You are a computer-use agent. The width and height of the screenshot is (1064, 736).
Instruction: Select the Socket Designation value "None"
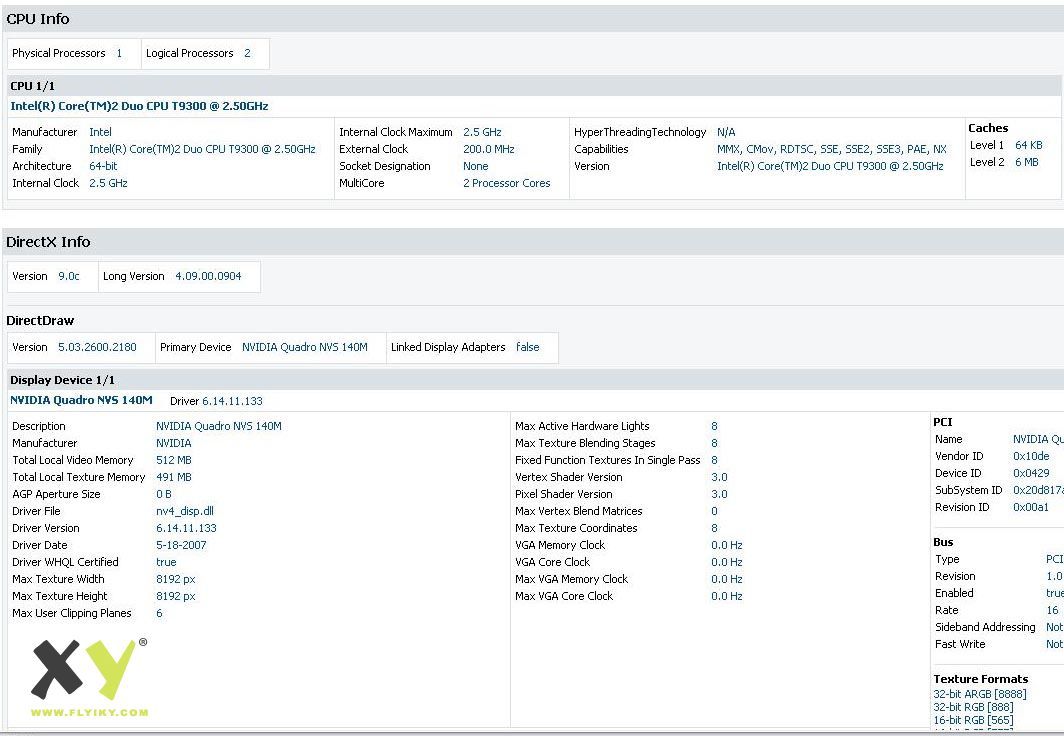(476, 166)
